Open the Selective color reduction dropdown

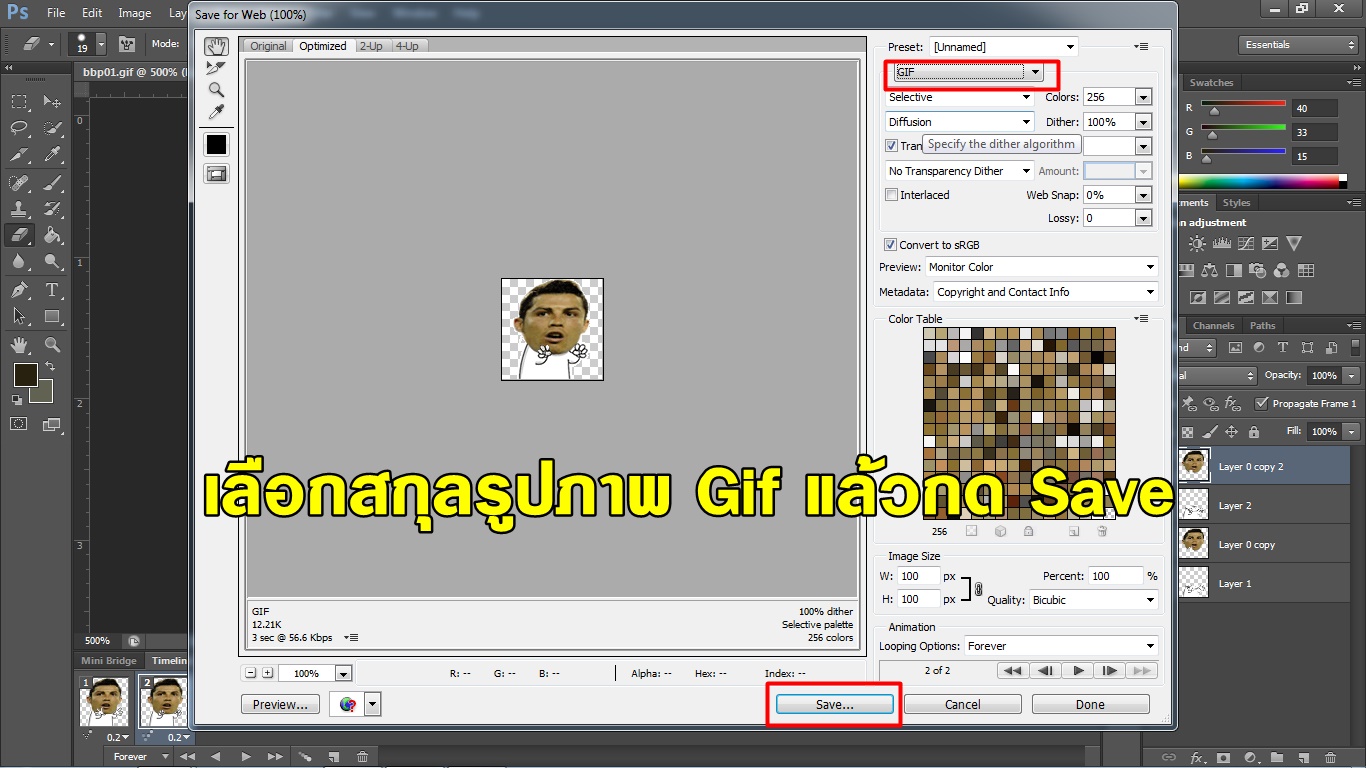(960, 97)
